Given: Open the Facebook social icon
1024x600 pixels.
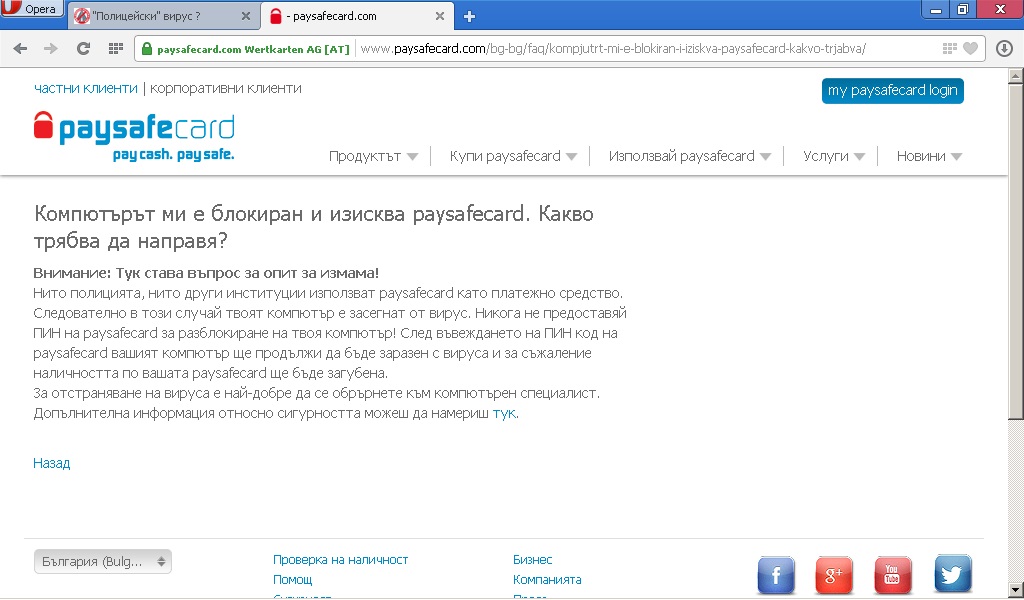Looking at the screenshot, I should 776,575.
